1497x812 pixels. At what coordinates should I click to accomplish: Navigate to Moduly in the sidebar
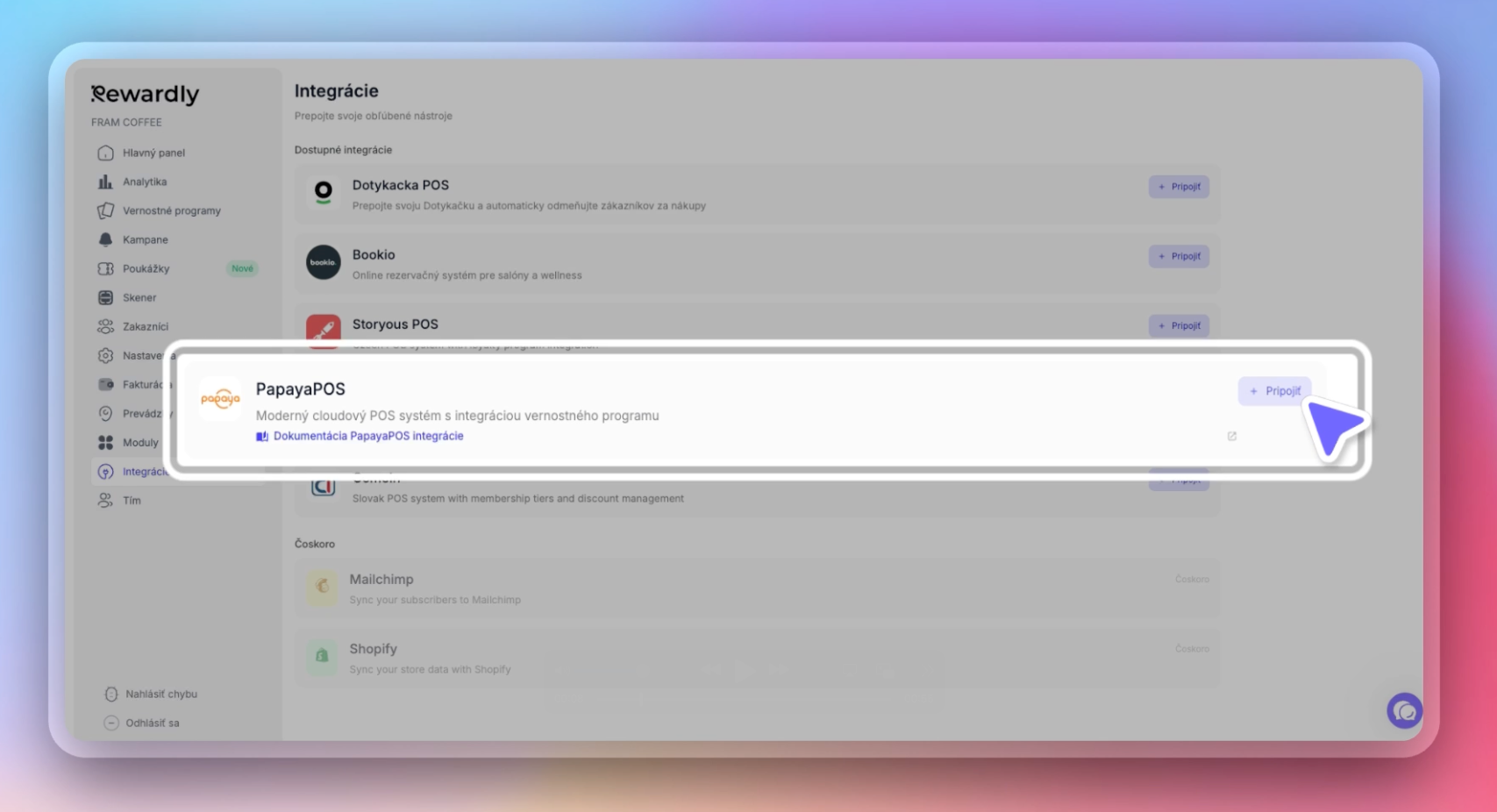(x=140, y=443)
